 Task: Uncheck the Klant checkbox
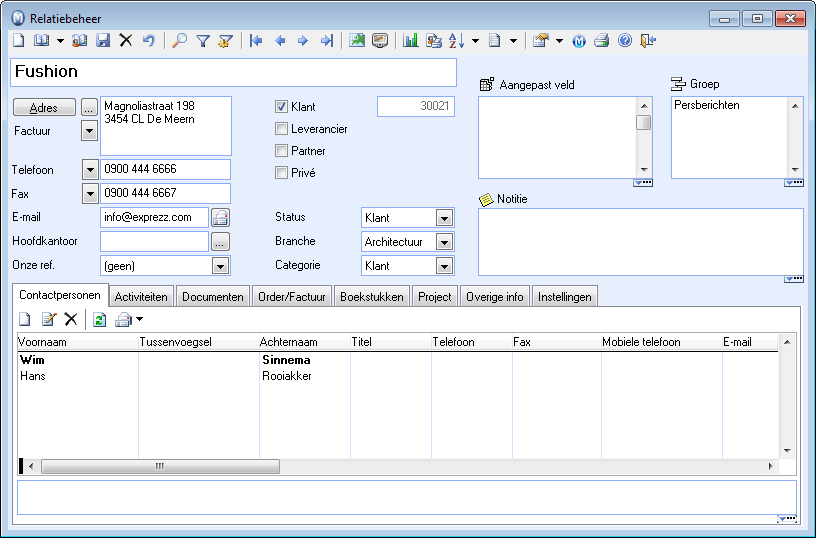pyautogui.click(x=282, y=106)
